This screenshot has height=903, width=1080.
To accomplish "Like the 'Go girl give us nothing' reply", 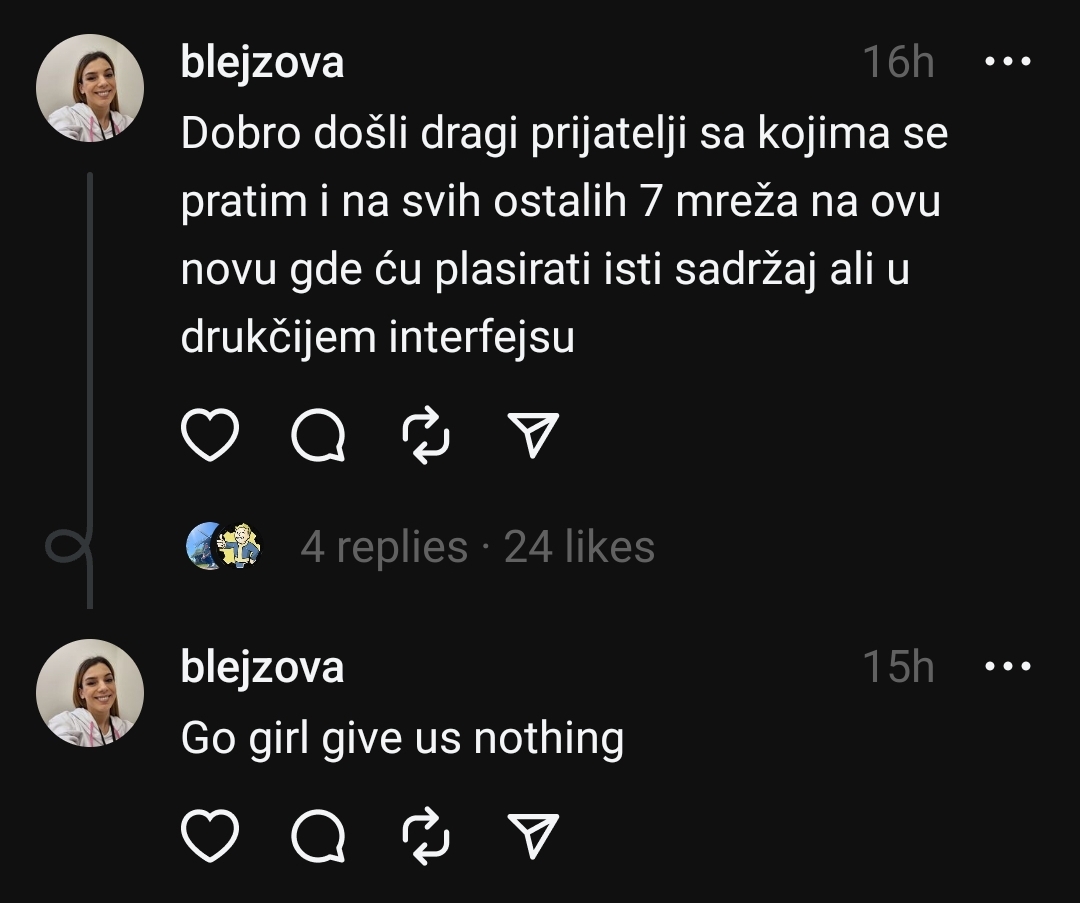I will (x=209, y=835).
